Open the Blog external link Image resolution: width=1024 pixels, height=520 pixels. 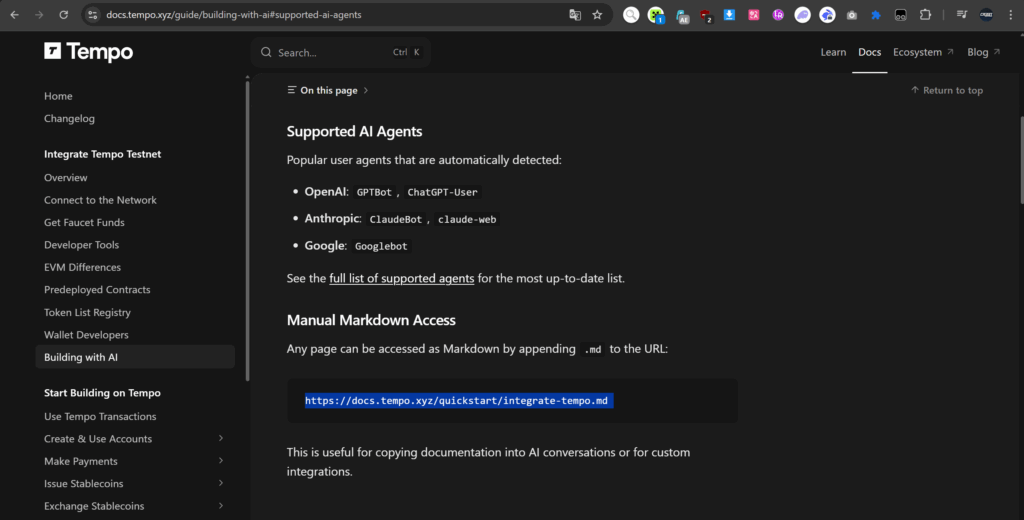tap(984, 52)
